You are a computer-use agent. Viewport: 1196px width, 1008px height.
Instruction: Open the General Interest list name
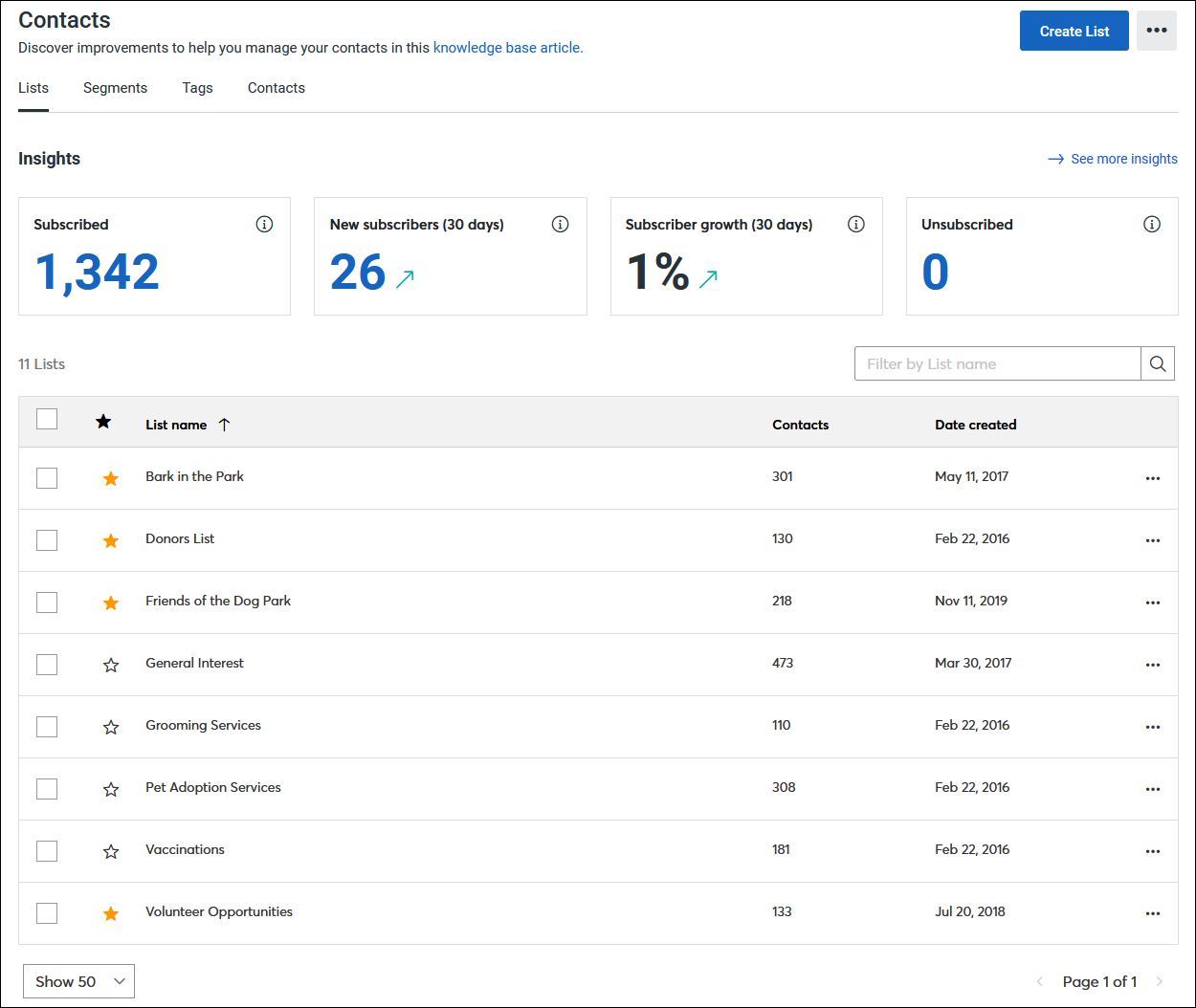[x=194, y=663]
